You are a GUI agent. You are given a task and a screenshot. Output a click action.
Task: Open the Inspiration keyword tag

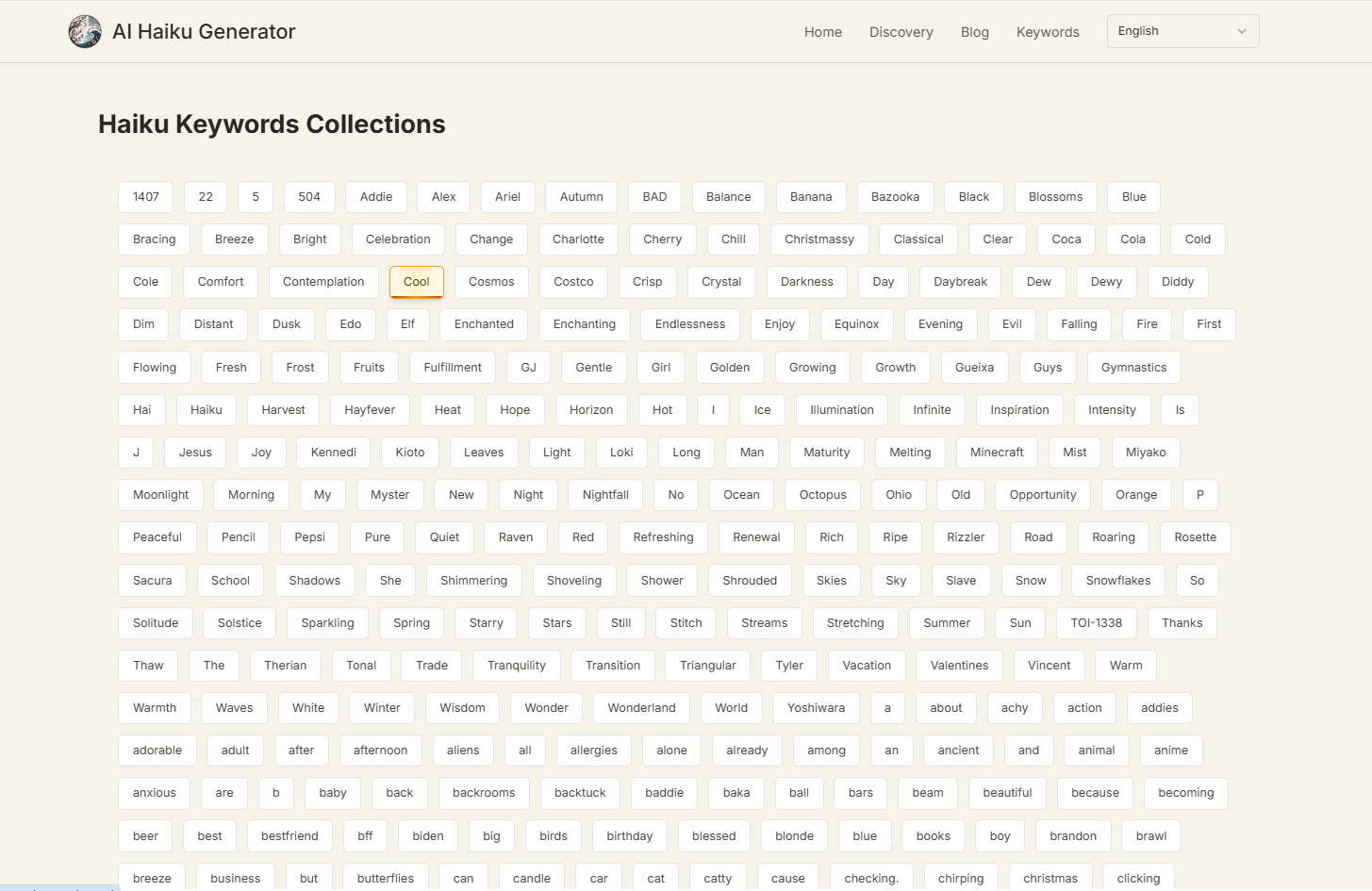tap(1019, 410)
